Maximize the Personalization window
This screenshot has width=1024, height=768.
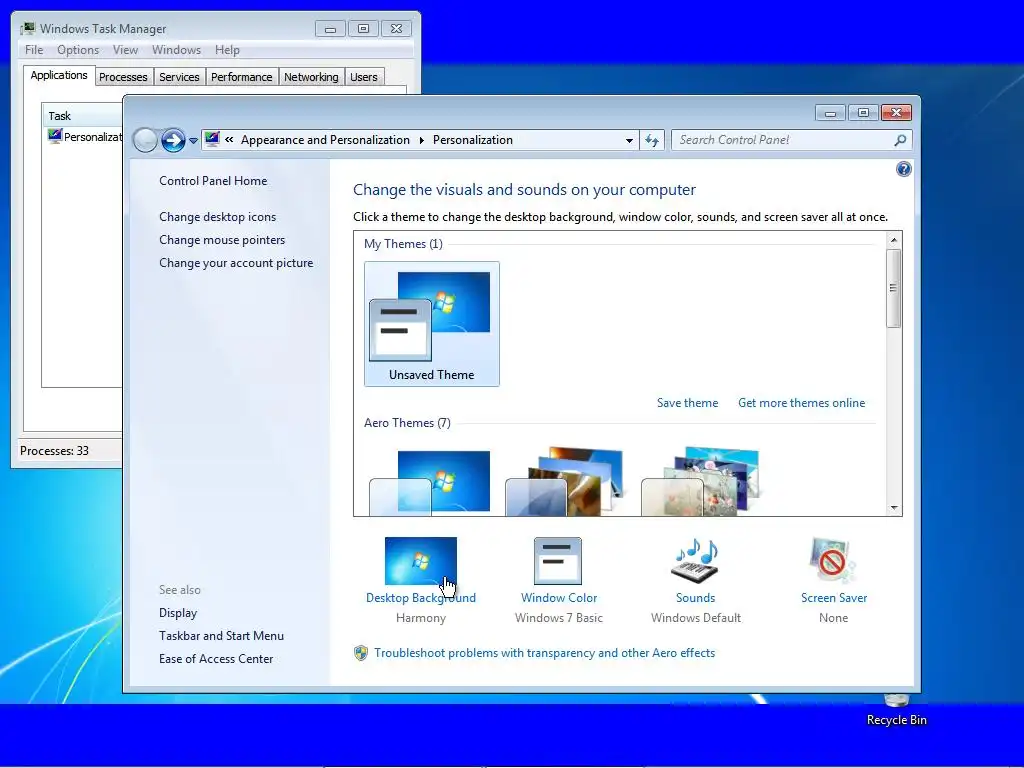[863, 113]
